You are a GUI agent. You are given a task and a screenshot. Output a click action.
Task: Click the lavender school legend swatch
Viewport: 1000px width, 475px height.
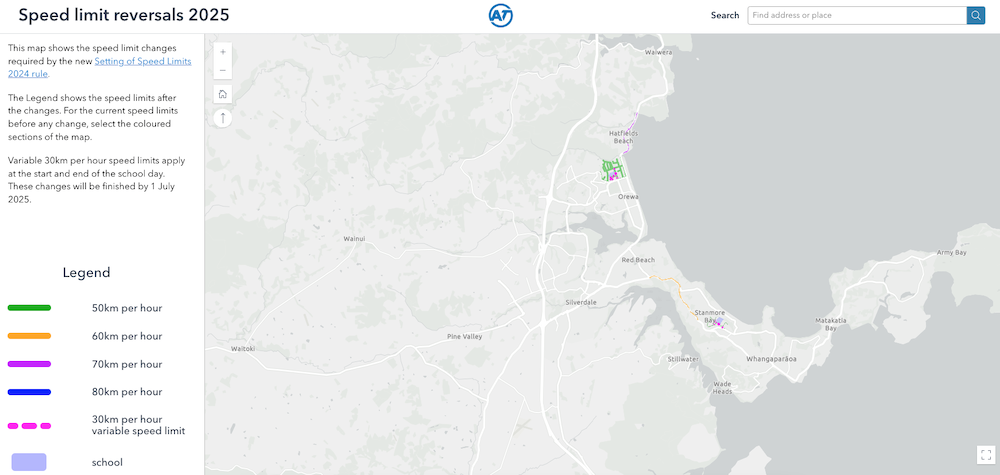[29, 462]
